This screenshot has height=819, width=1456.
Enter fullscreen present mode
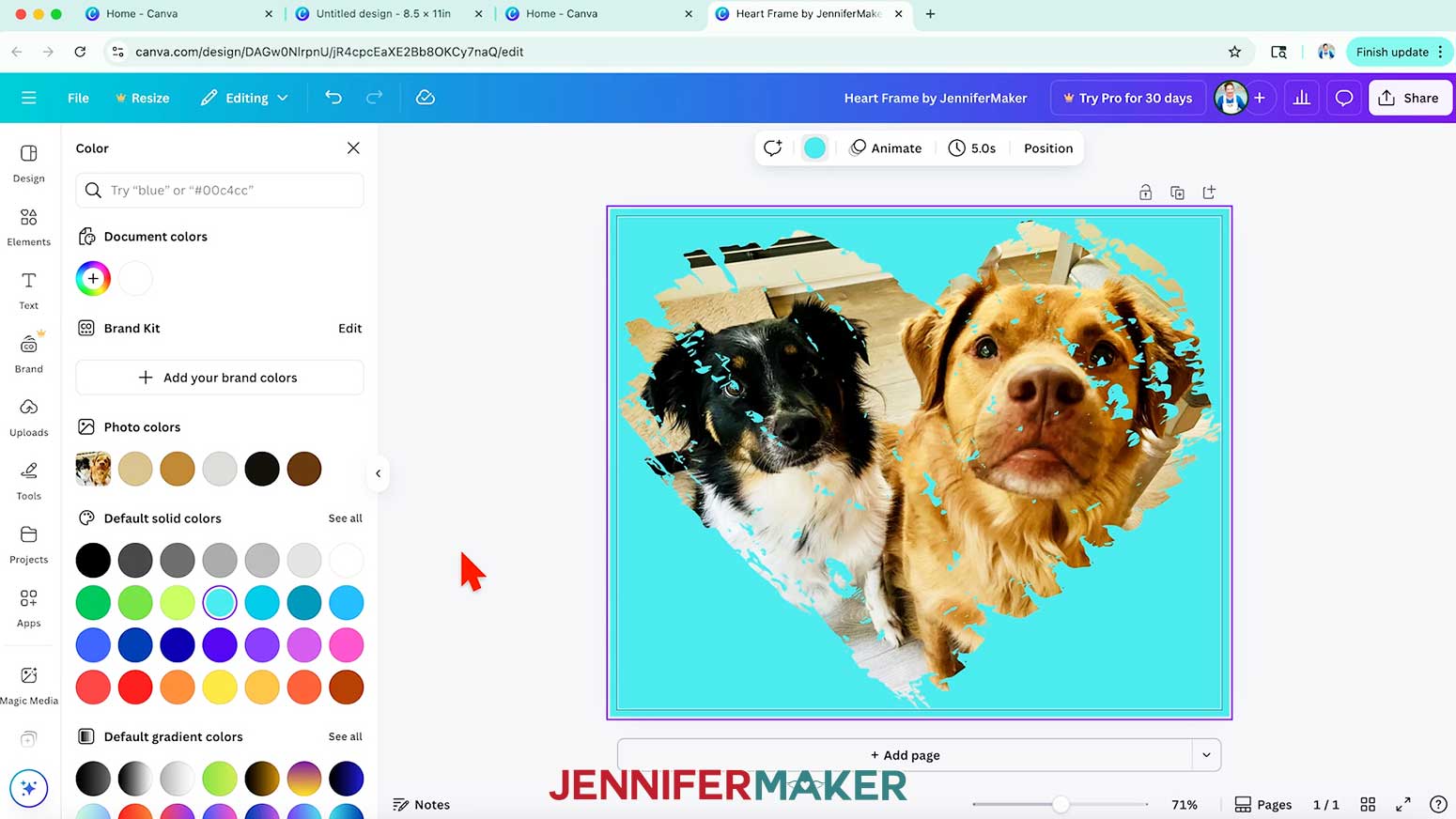(1403, 804)
